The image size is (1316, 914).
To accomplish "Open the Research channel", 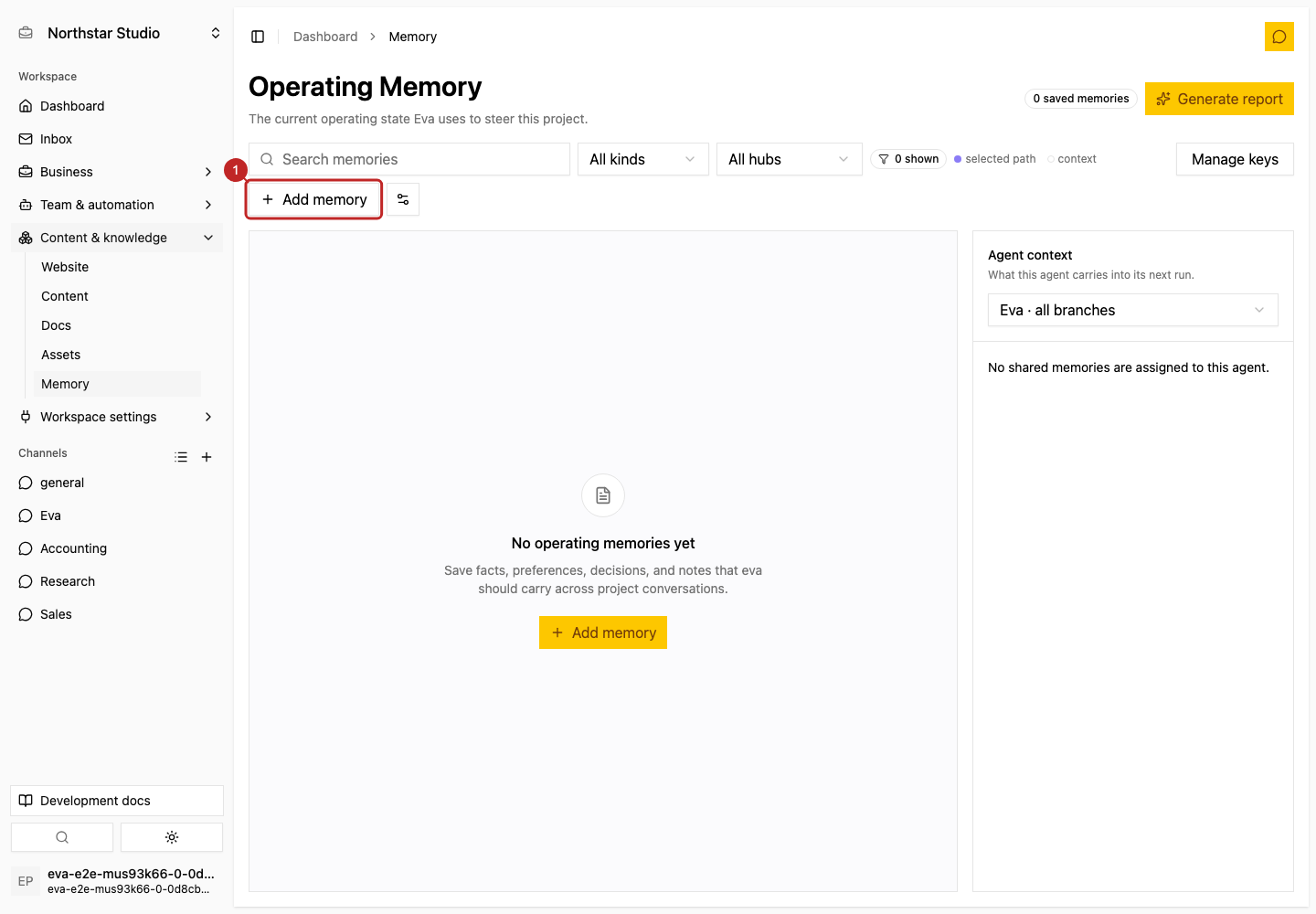I will pyautogui.click(x=117, y=581).
